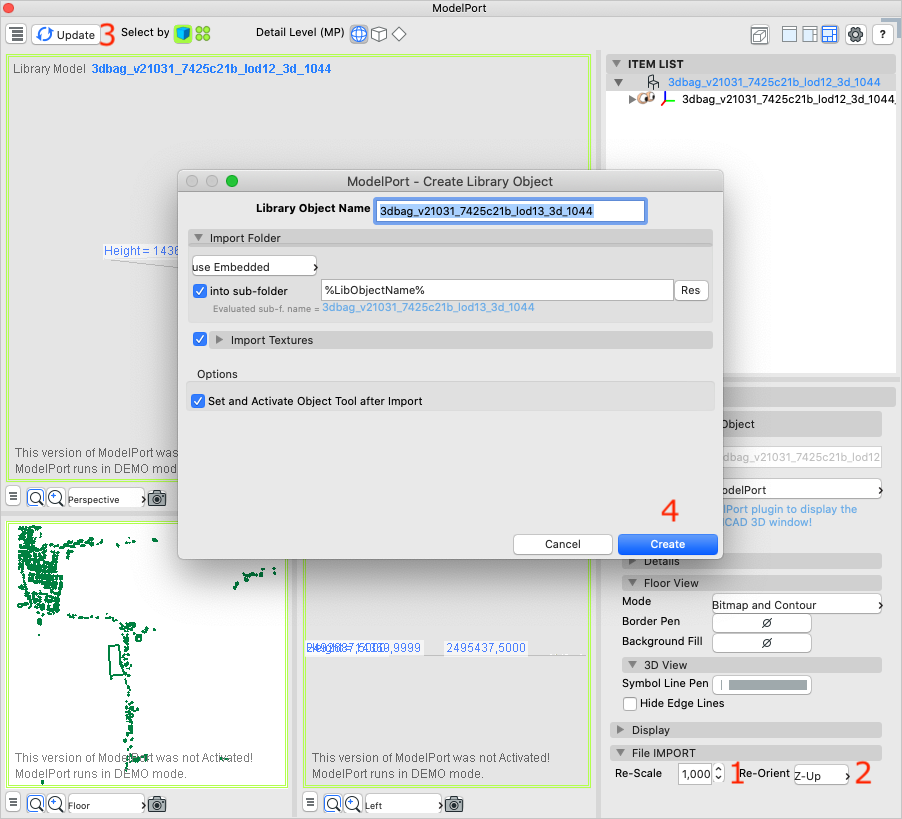This screenshot has height=819, width=902.
Task: Collapse the Floor View section
Action: 633,583
